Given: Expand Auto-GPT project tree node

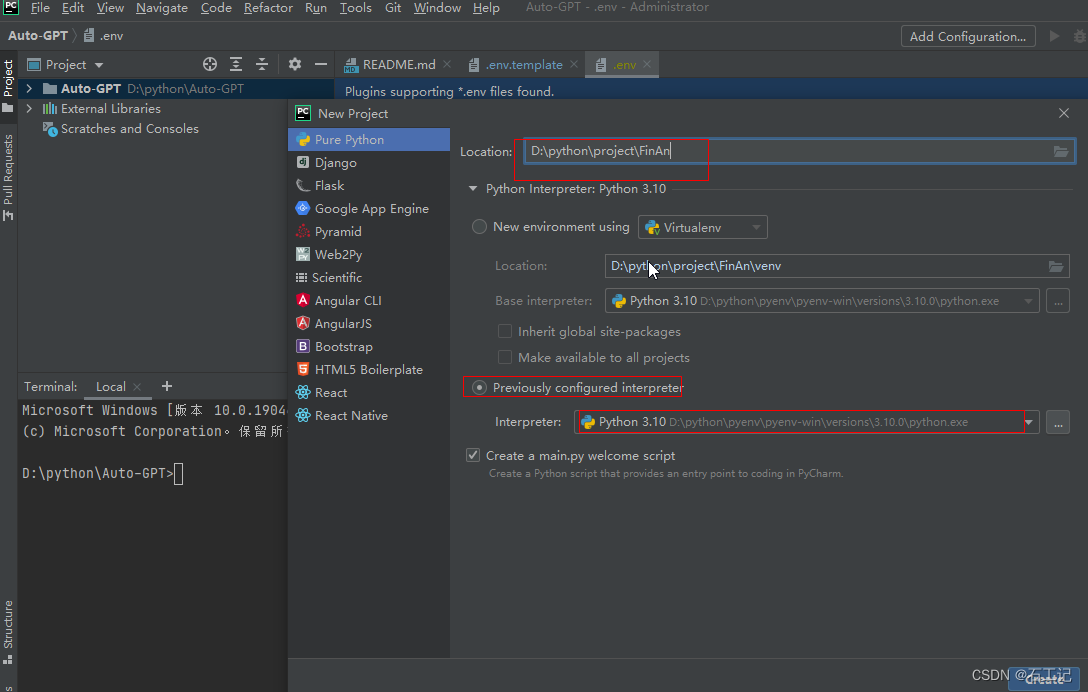Looking at the screenshot, I should [x=28, y=89].
